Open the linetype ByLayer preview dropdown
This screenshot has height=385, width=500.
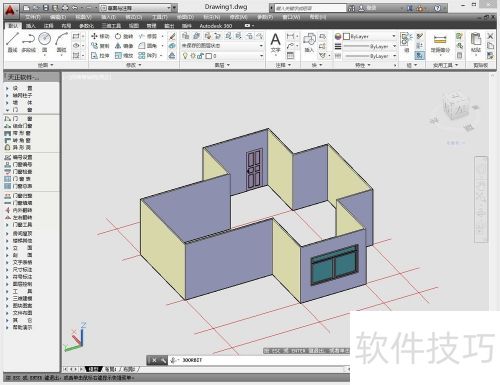[369, 56]
